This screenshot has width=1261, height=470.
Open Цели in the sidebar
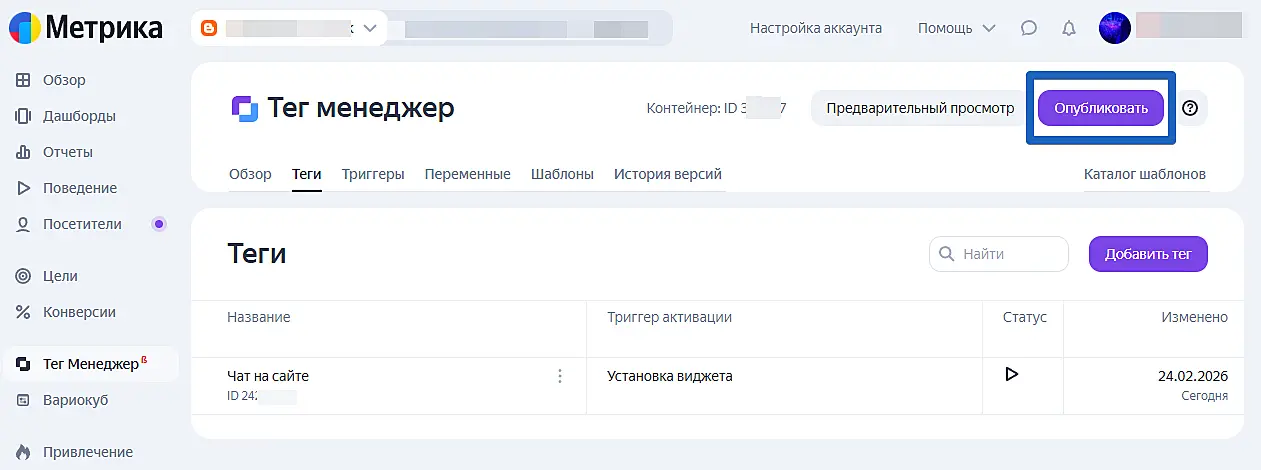pos(60,276)
